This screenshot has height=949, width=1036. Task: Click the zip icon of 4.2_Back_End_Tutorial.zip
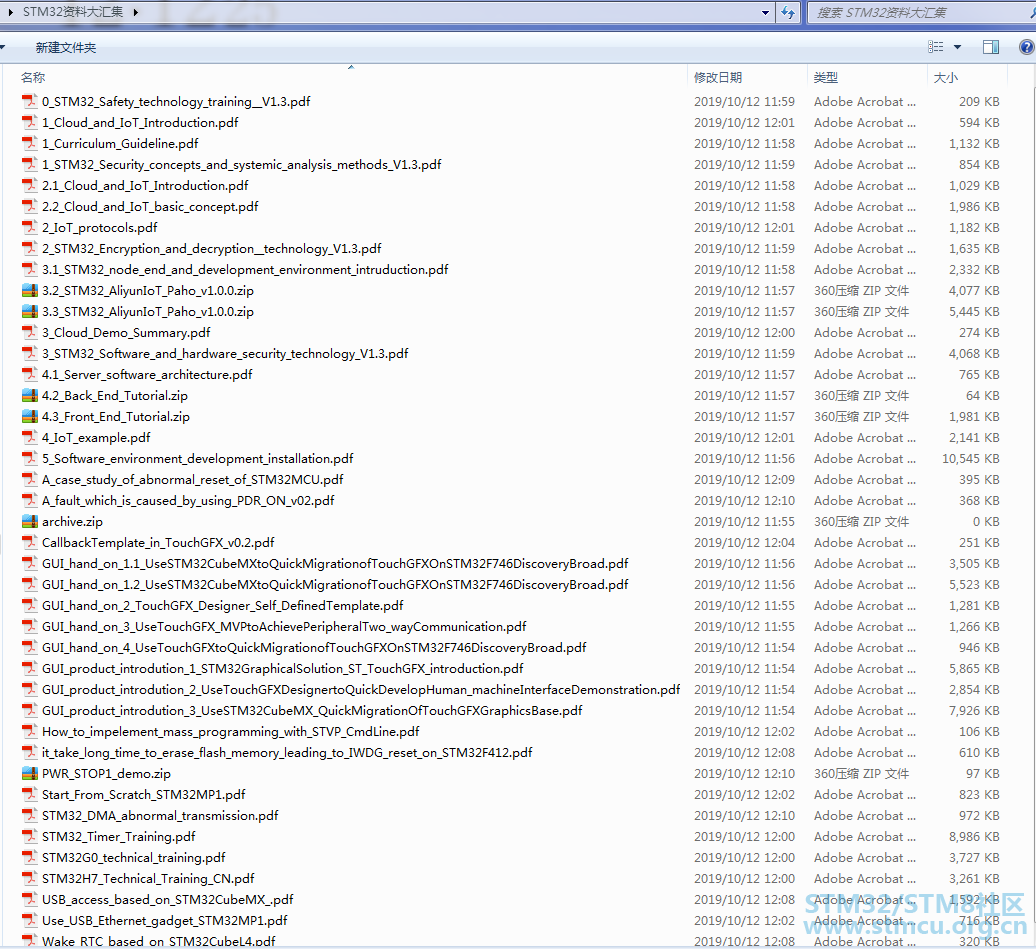tap(30, 395)
